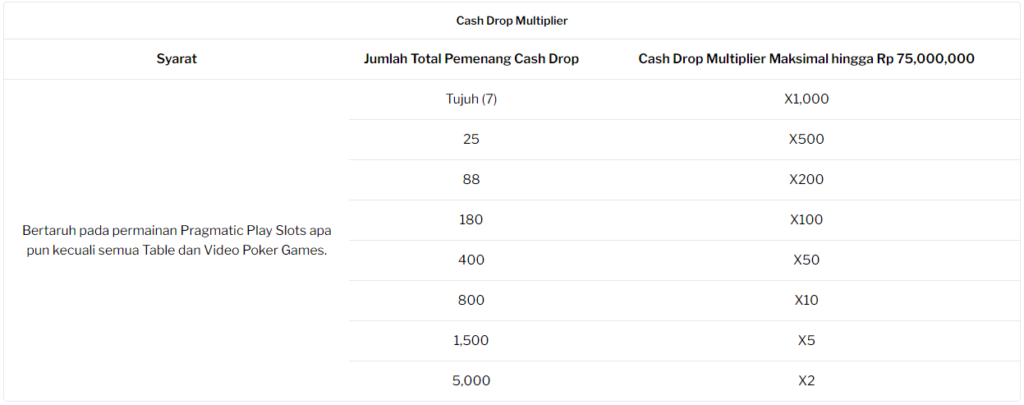Select the Syarat column header

point(176,59)
